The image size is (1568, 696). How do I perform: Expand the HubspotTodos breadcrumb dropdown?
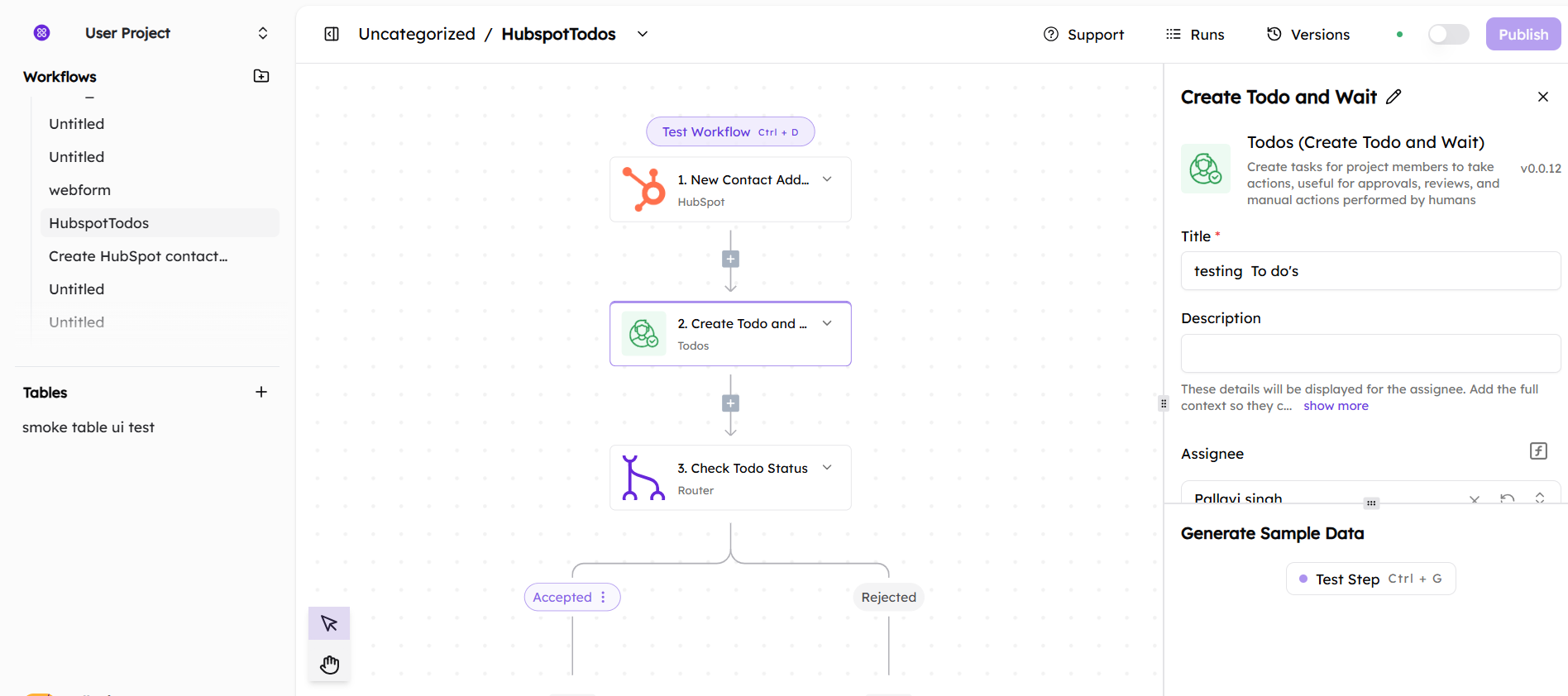[643, 34]
